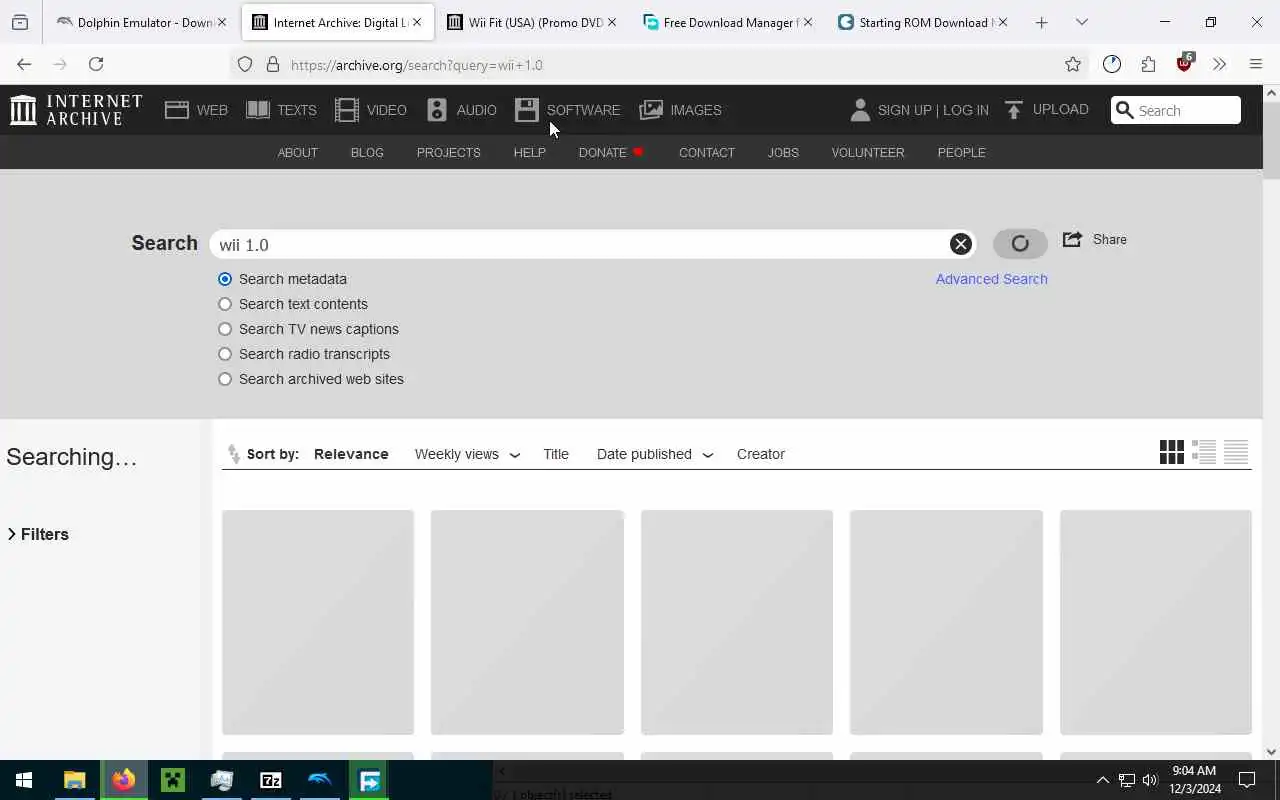
Task: Open the Images section icon
Action: tap(651, 110)
